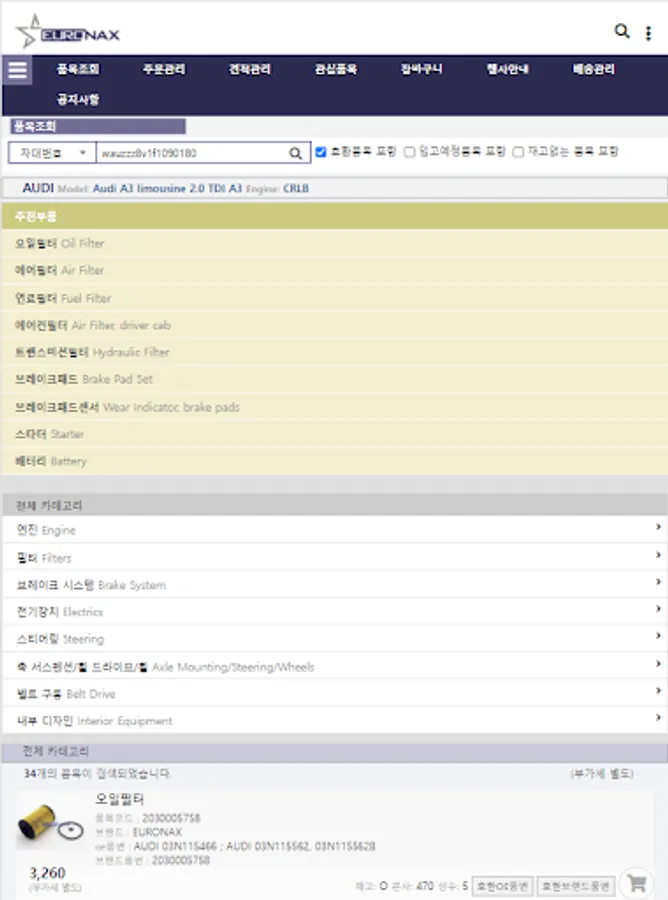Select Wear Indicator, brake pads part
668x900 pixels.
coord(334,407)
